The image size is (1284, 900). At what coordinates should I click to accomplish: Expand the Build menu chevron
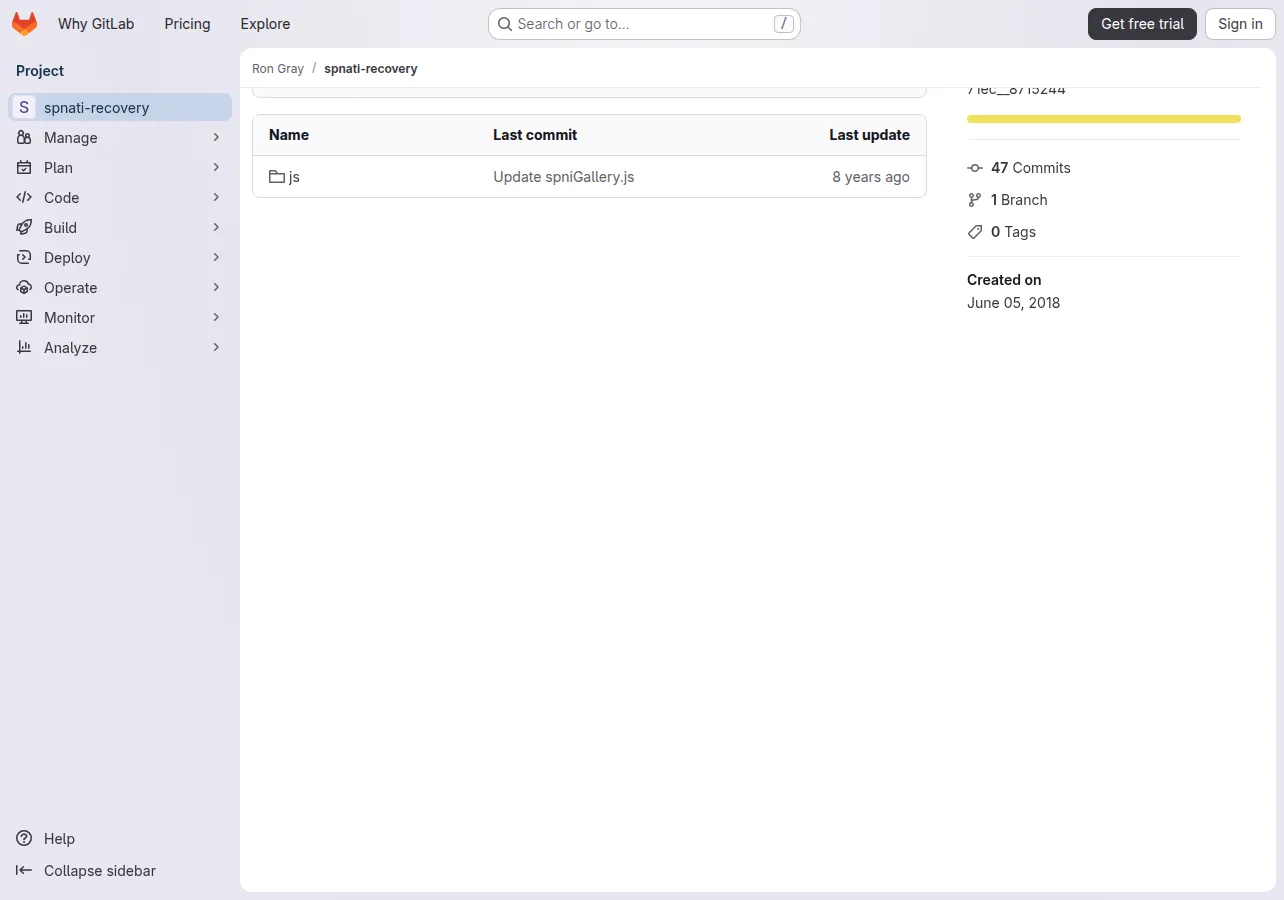(216, 228)
